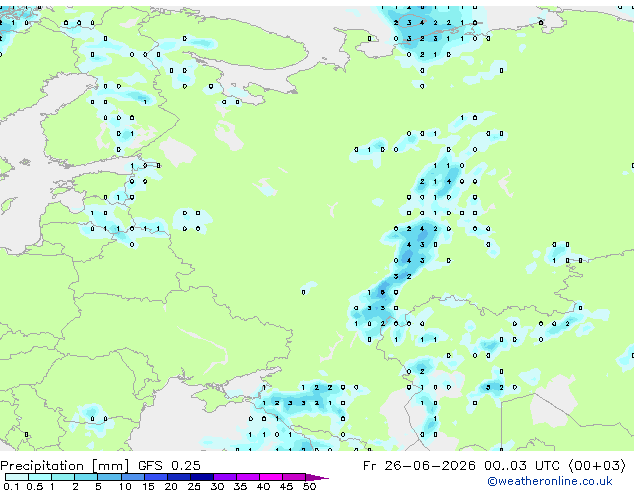Click the legend swatch between 10 and 15
The width and height of the screenshot is (634, 490).
click(x=132, y=477)
